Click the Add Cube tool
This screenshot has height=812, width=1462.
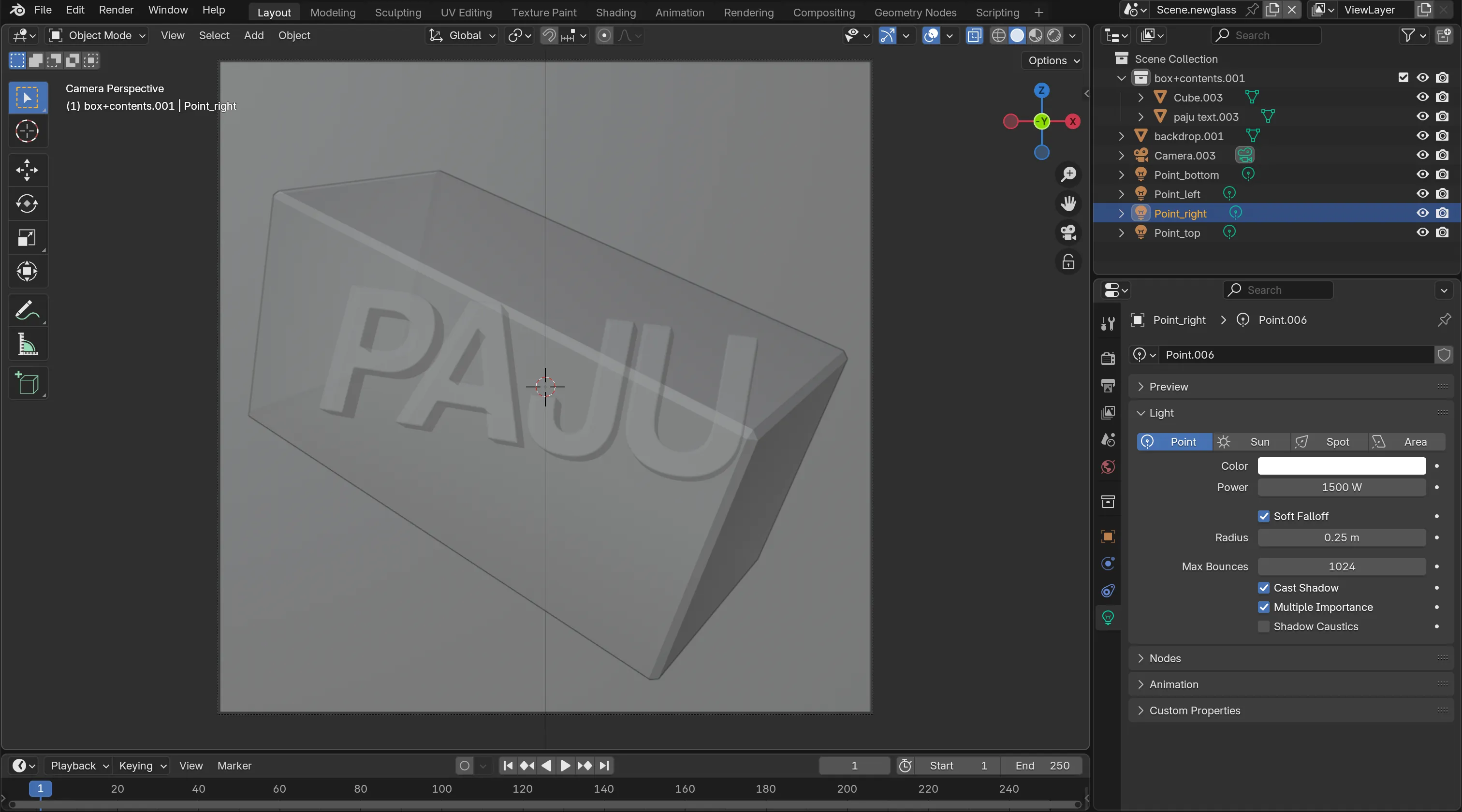(x=27, y=384)
